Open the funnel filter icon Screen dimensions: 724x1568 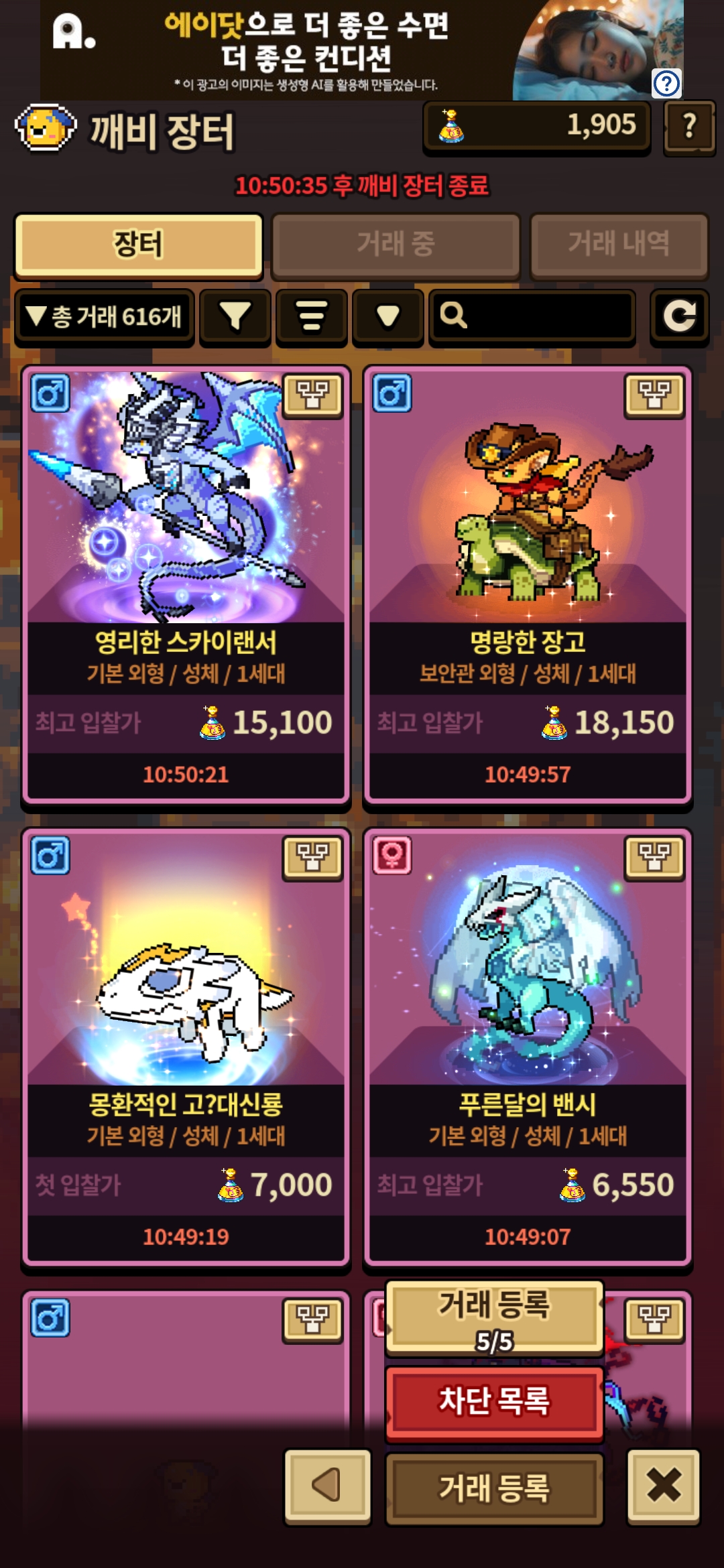tap(235, 316)
